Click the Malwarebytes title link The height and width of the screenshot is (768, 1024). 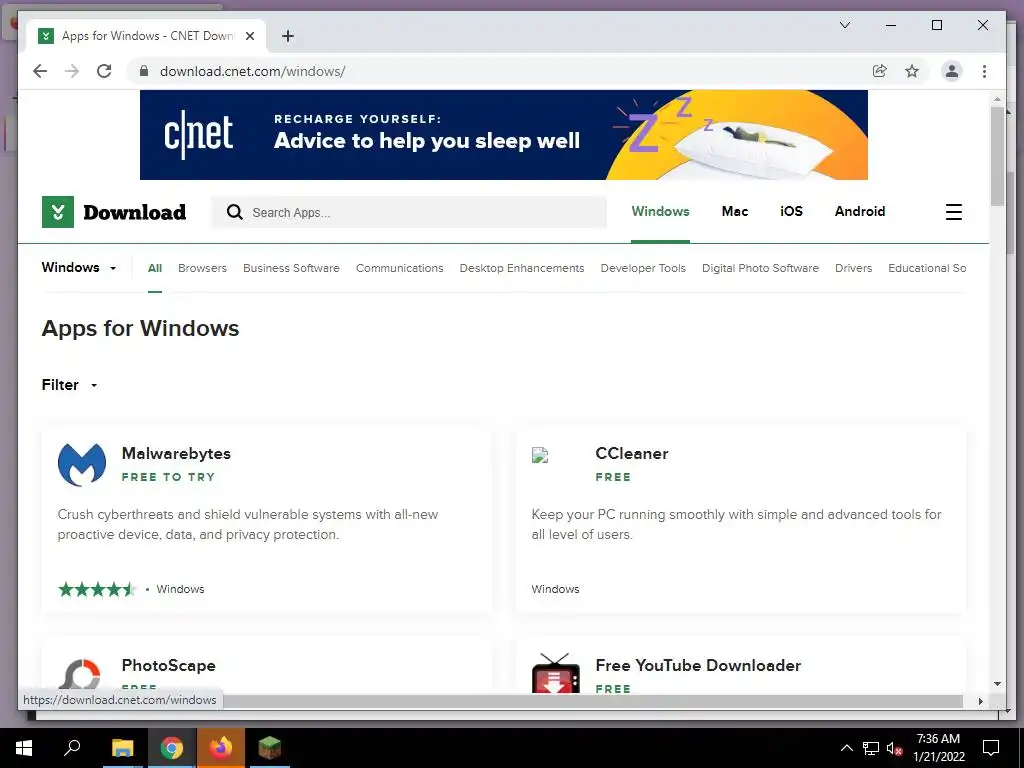click(x=176, y=453)
